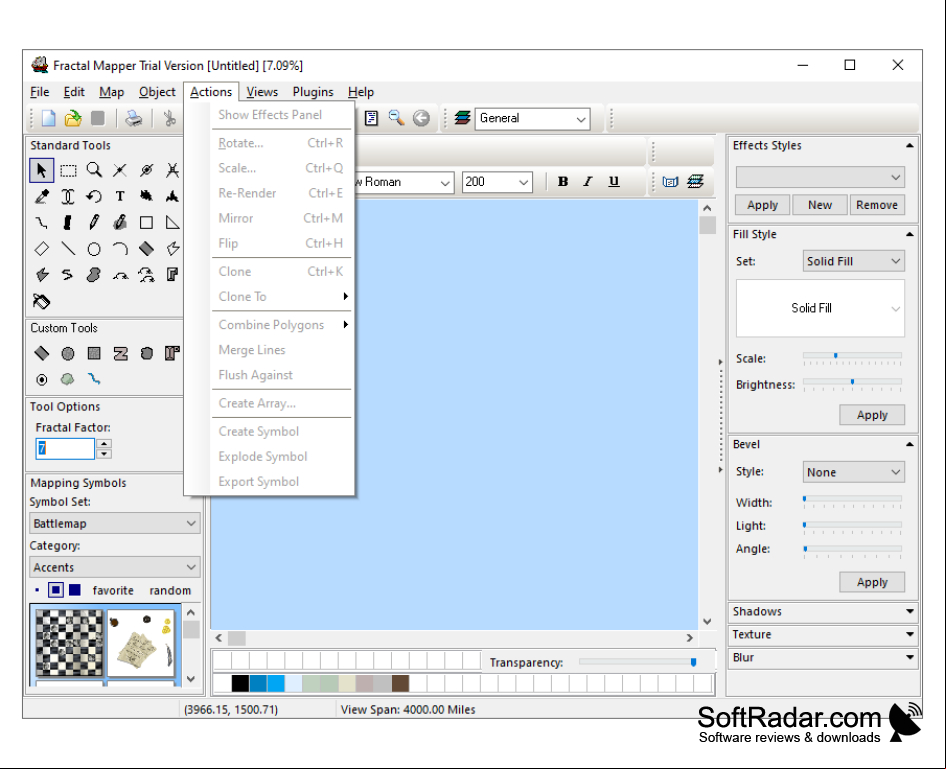Image resolution: width=946 pixels, height=769 pixels.
Task: Toggle bold text formatting
Action: pos(563,182)
